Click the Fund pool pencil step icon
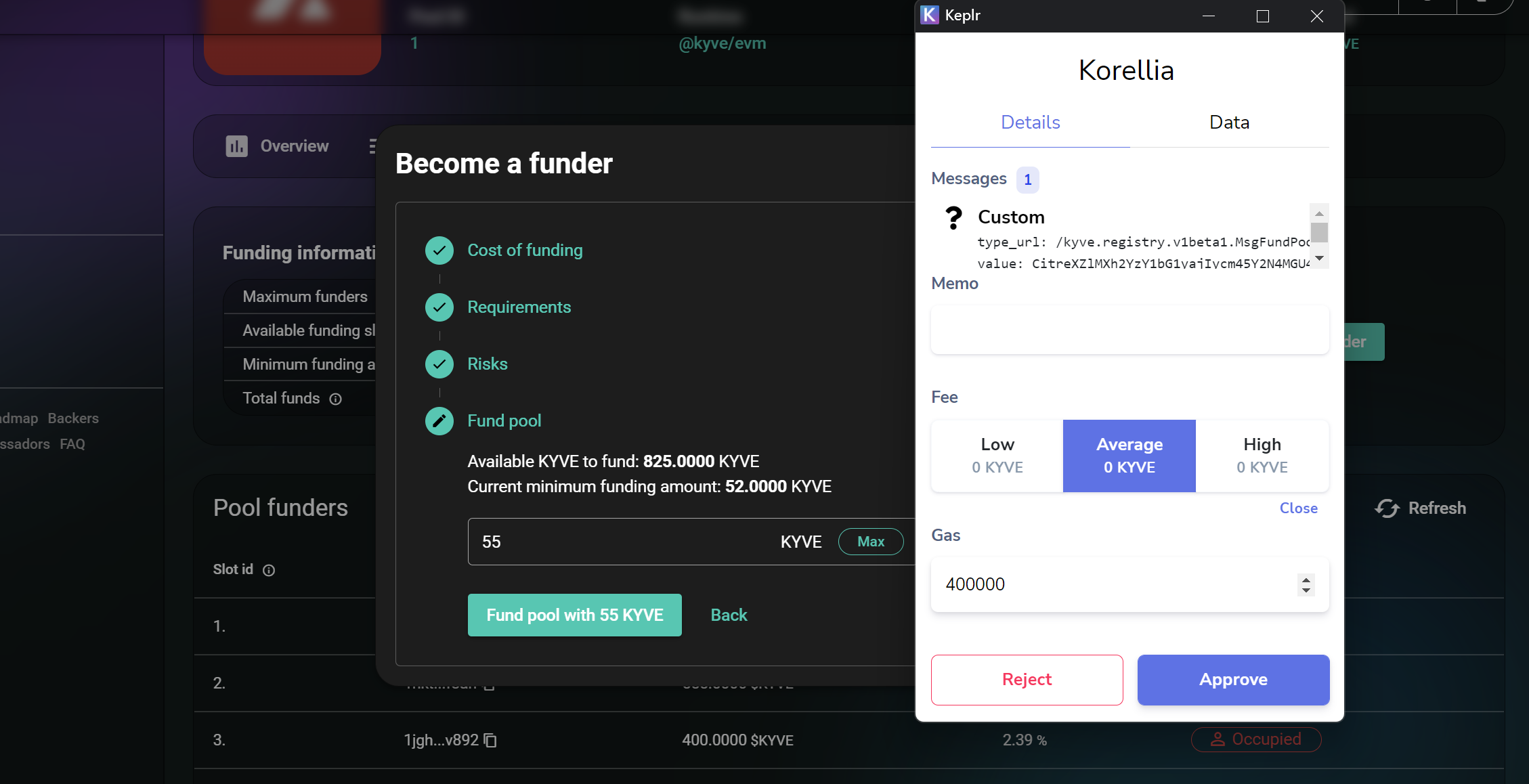Image resolution: width=1529 pixels, height=784 pixels. tap(439, 421)
